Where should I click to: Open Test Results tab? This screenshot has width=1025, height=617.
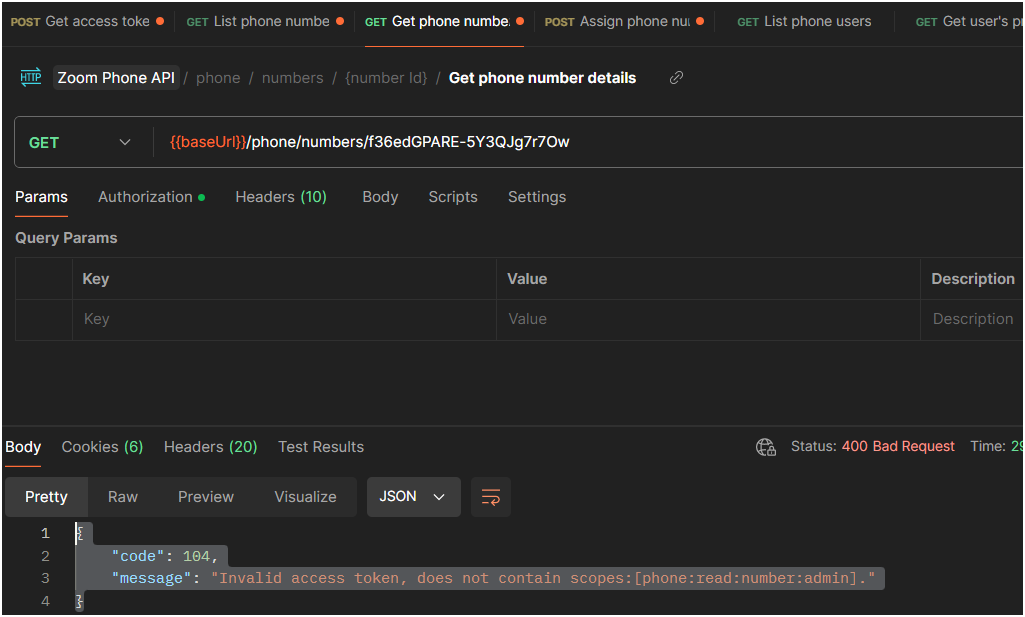coord(321,447)
